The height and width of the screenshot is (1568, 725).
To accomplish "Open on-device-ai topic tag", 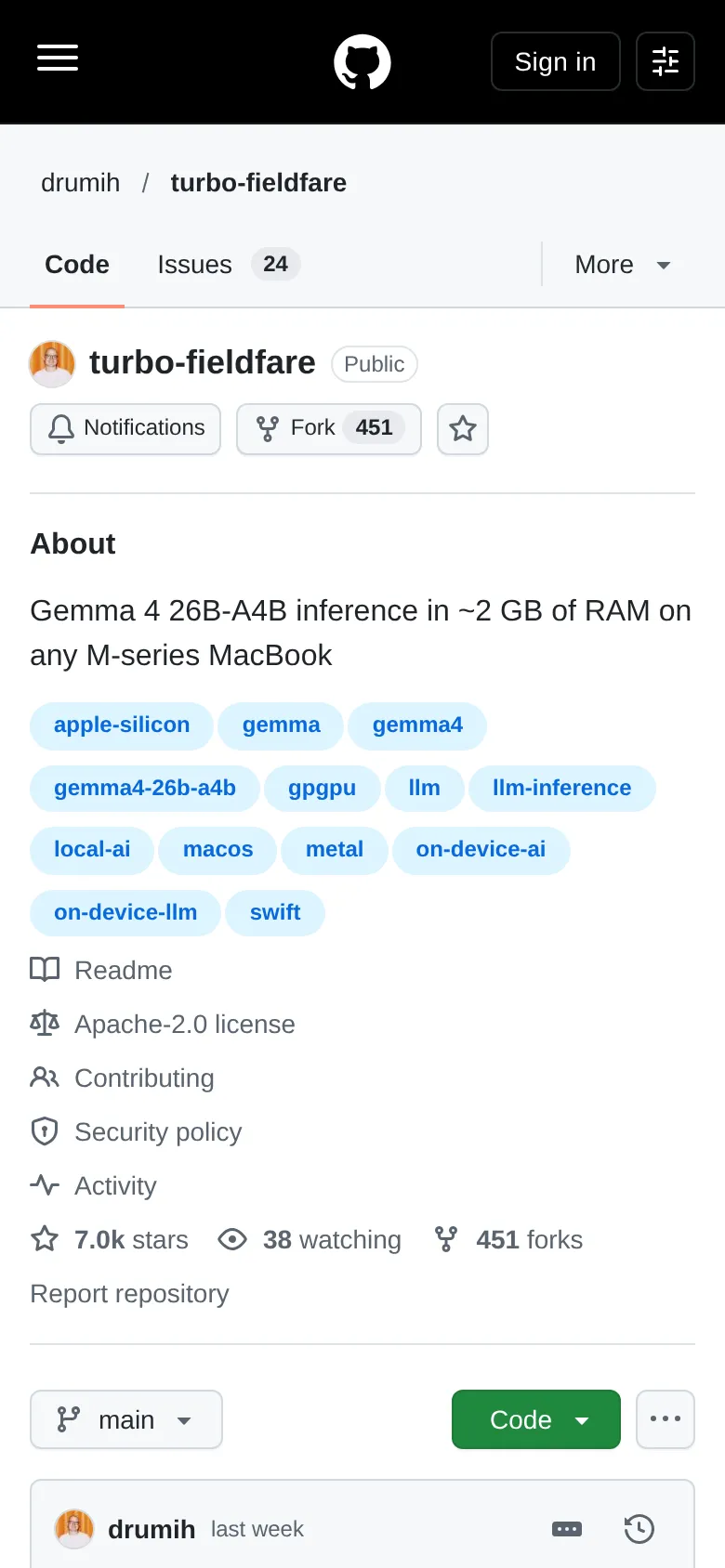I will (x=481, y=850).
